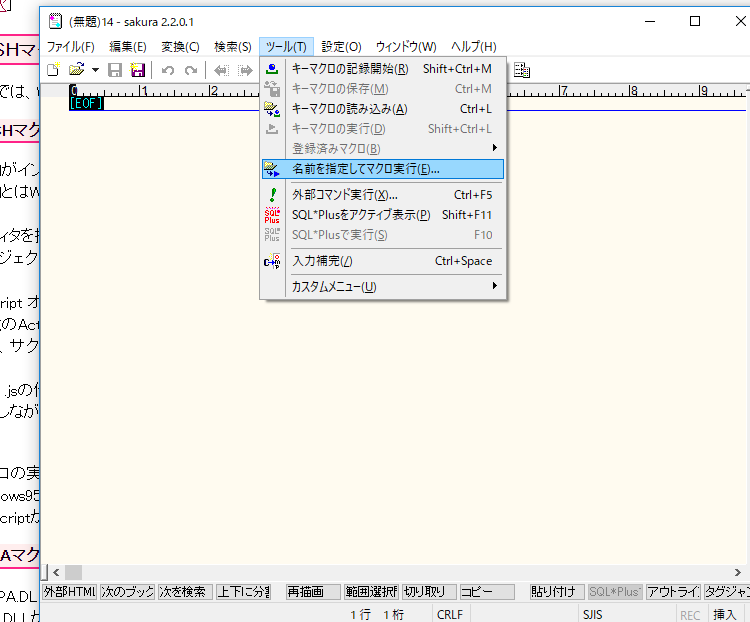Click the タグジャンプ function key button
Screen dimensions: 750x622
(727, 592)
